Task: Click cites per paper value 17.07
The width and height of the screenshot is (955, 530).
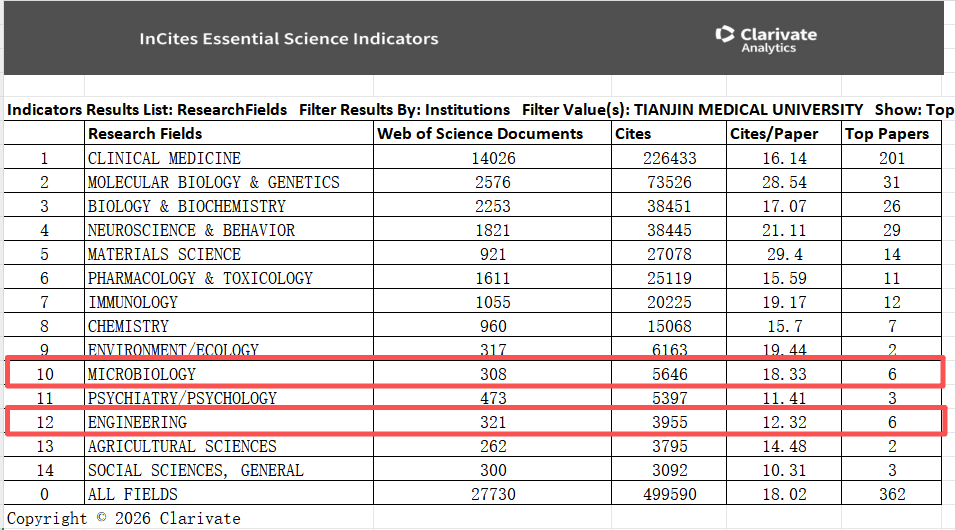Action: click(x=784, y=206)
